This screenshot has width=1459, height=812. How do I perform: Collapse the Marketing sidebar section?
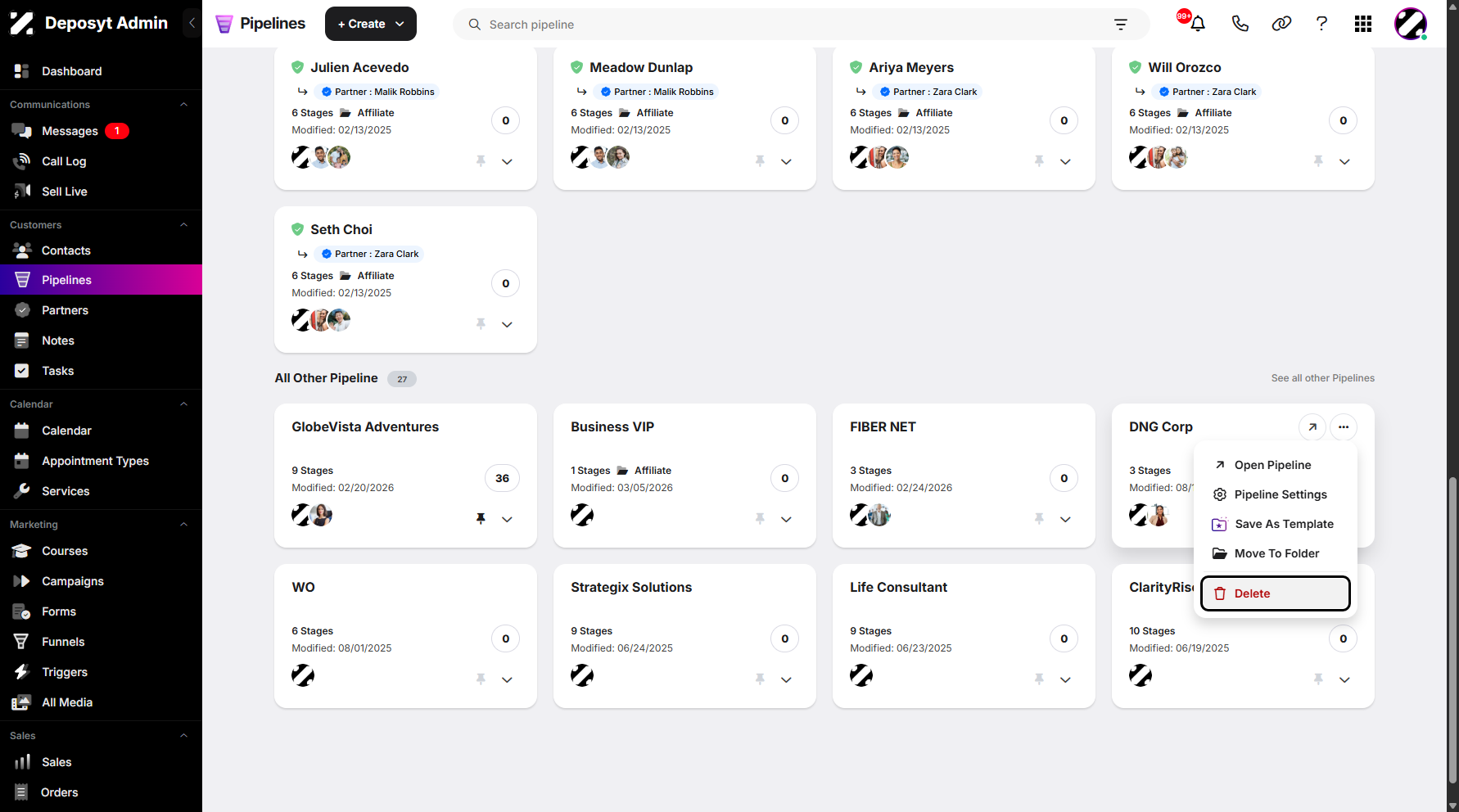(x=183, y=525)
